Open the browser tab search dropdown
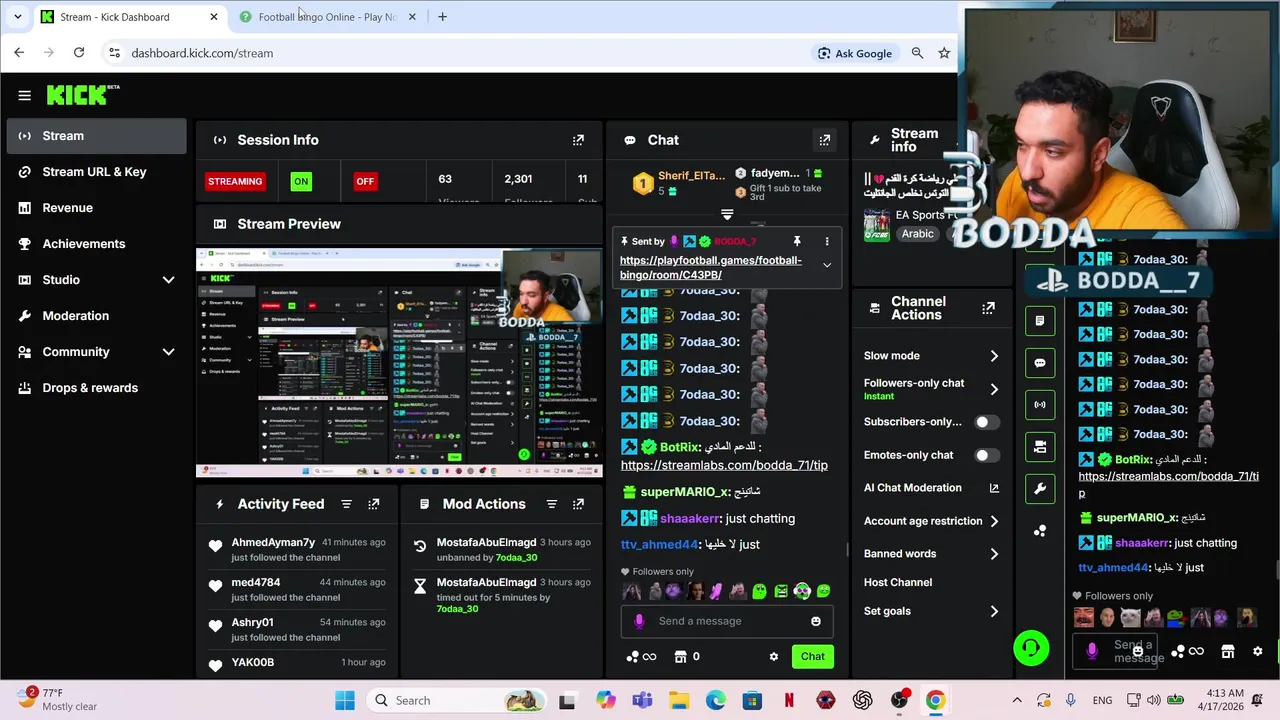 pyautogui.click(x=17, y=17)
